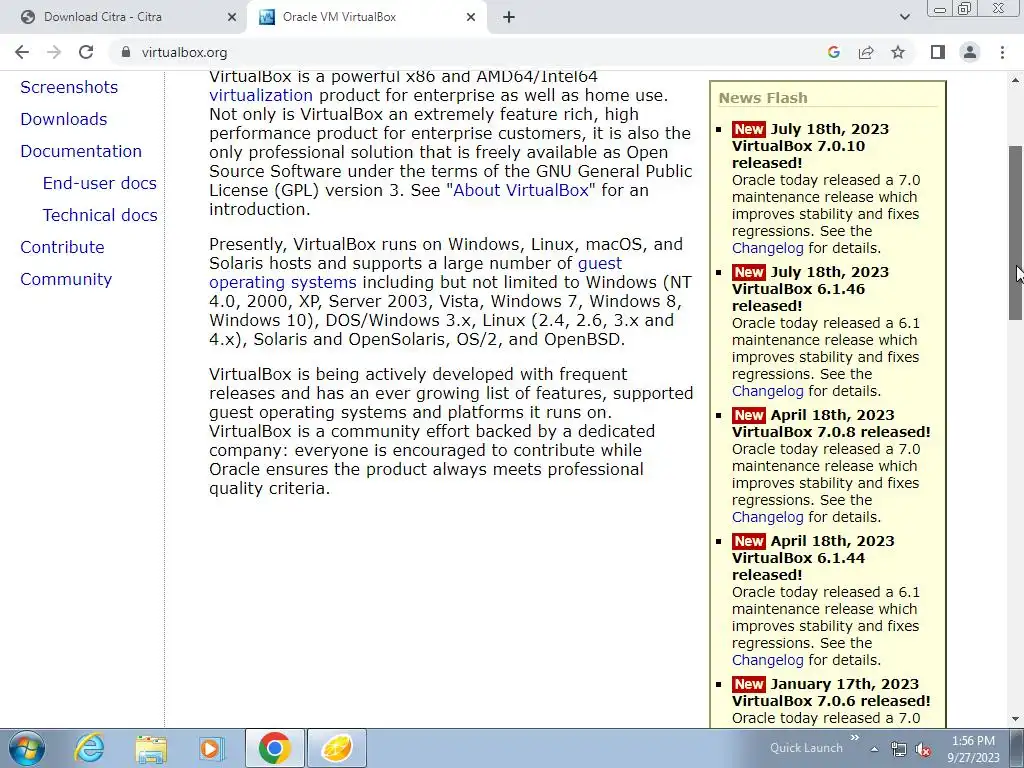The image size is (1024, 768).
Task: Click the July 18th VirtualBox 7.0.10 headline
Action: (x=810, y=146)
